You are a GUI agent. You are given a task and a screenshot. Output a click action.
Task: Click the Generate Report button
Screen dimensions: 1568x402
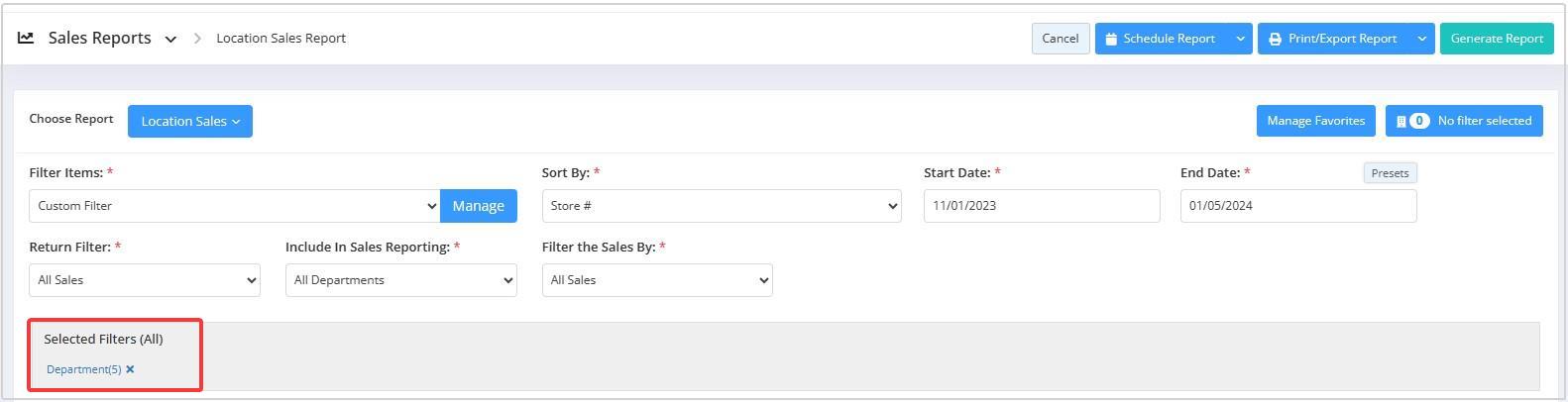1497,39
